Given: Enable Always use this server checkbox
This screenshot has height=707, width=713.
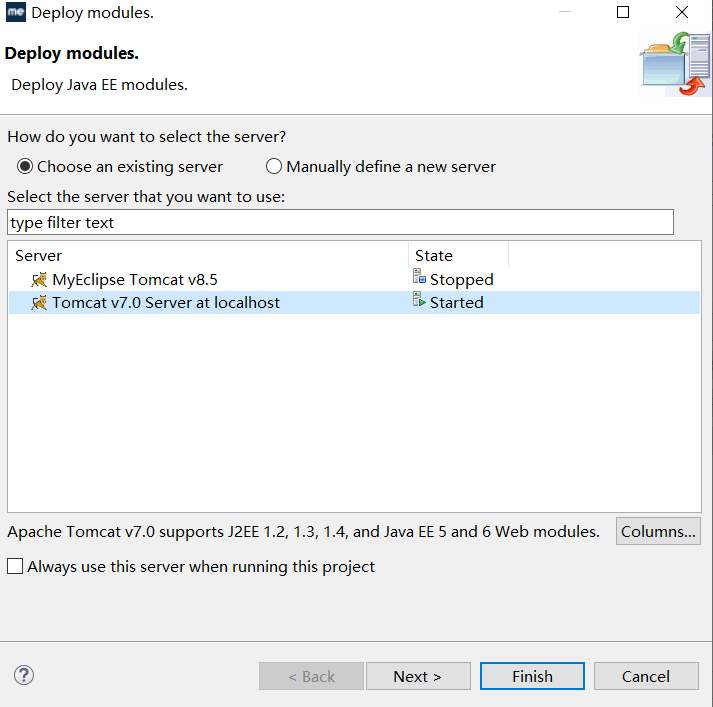Looking at the screenshot, I should click(15, 567).
